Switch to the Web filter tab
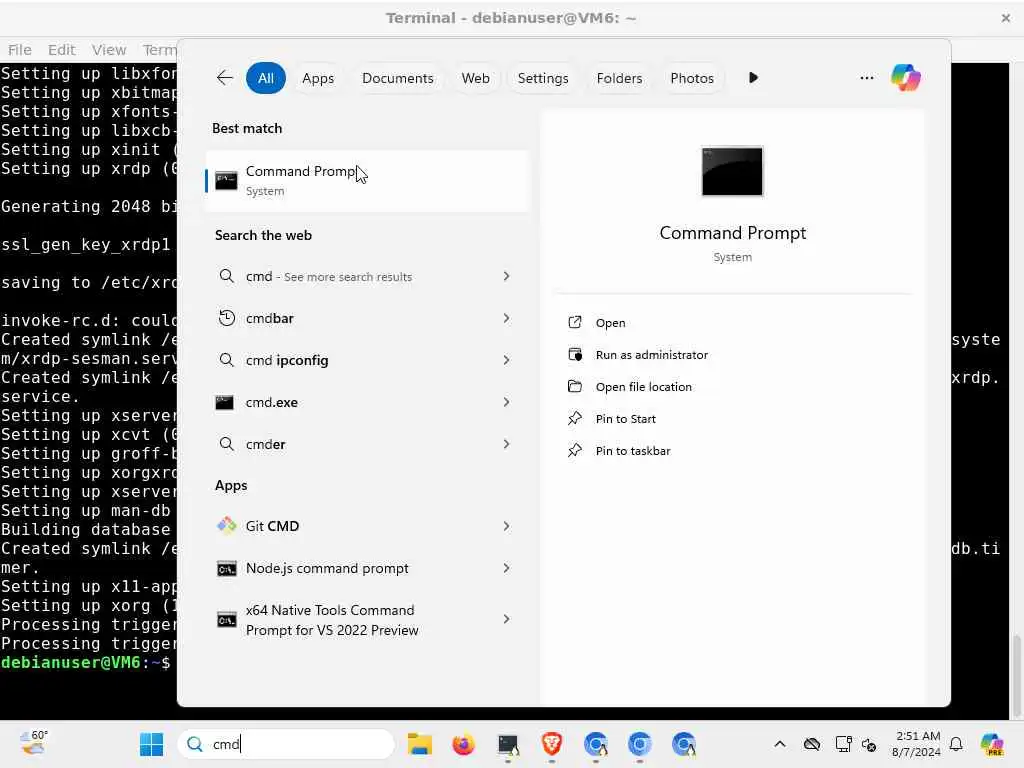The image size is (1024, 768). [x=475, y=78]
